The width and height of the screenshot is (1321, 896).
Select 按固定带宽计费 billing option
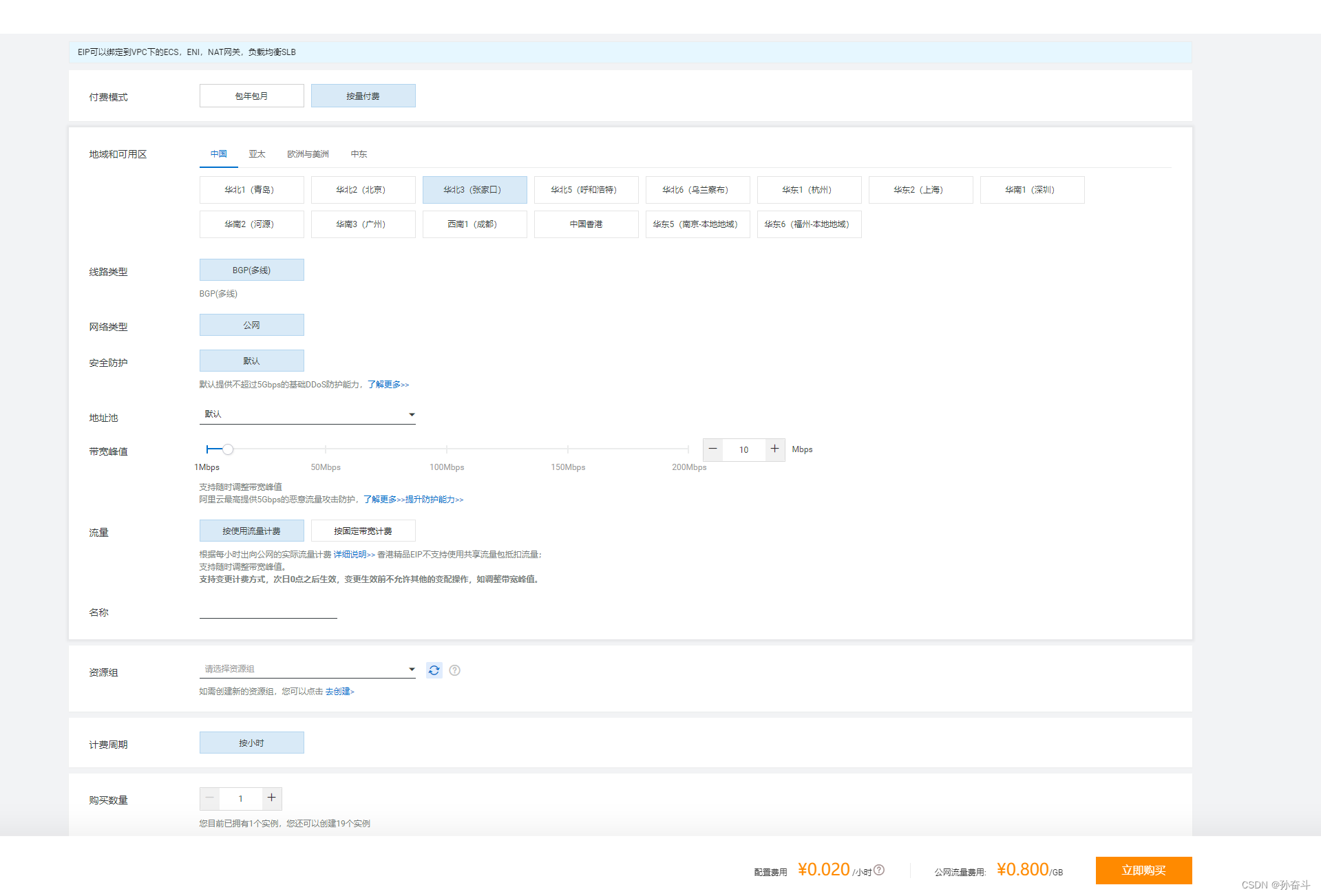(x=363, y=531)
